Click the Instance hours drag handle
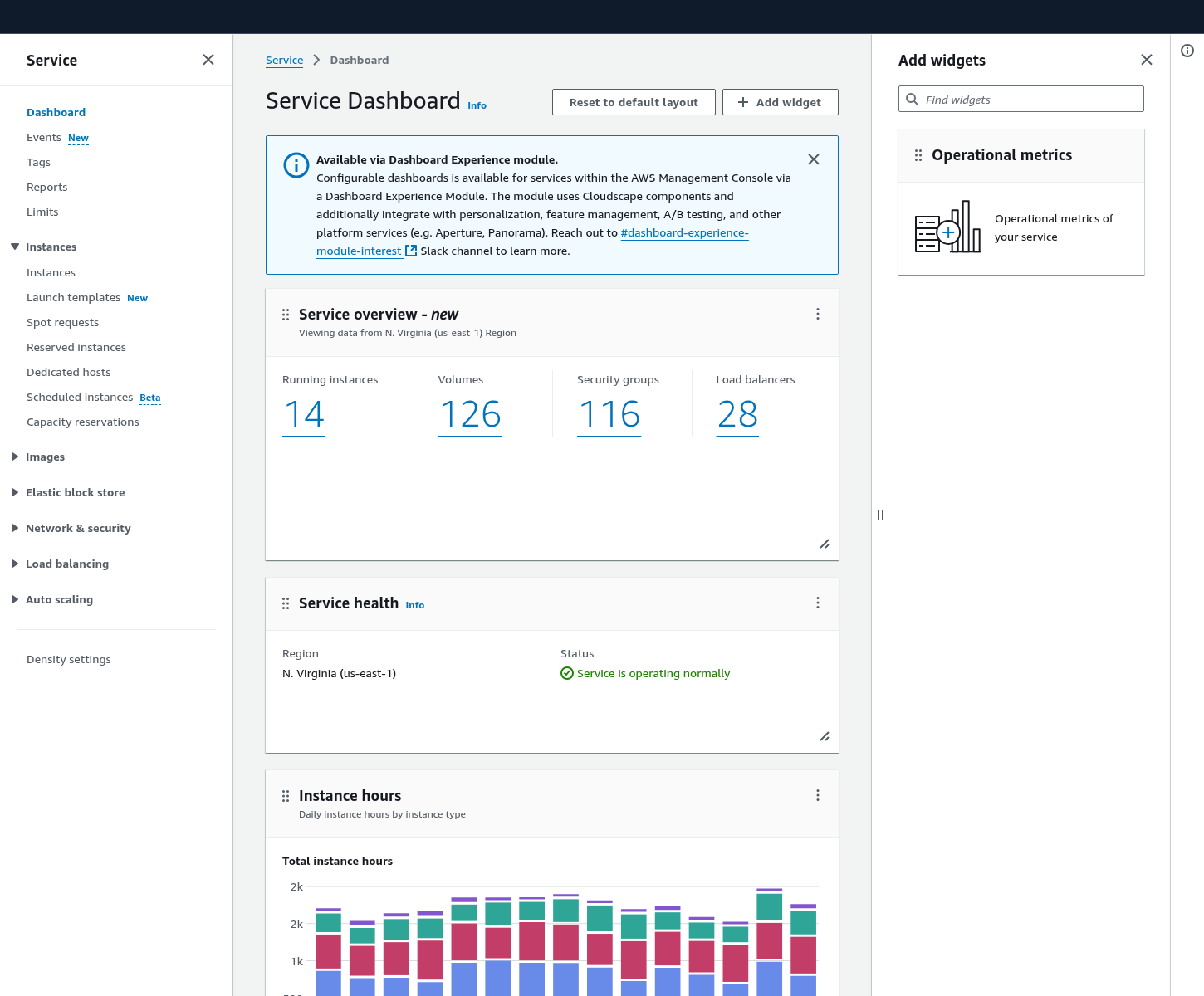Screen dimensions: 1204x996 point(286,796)
